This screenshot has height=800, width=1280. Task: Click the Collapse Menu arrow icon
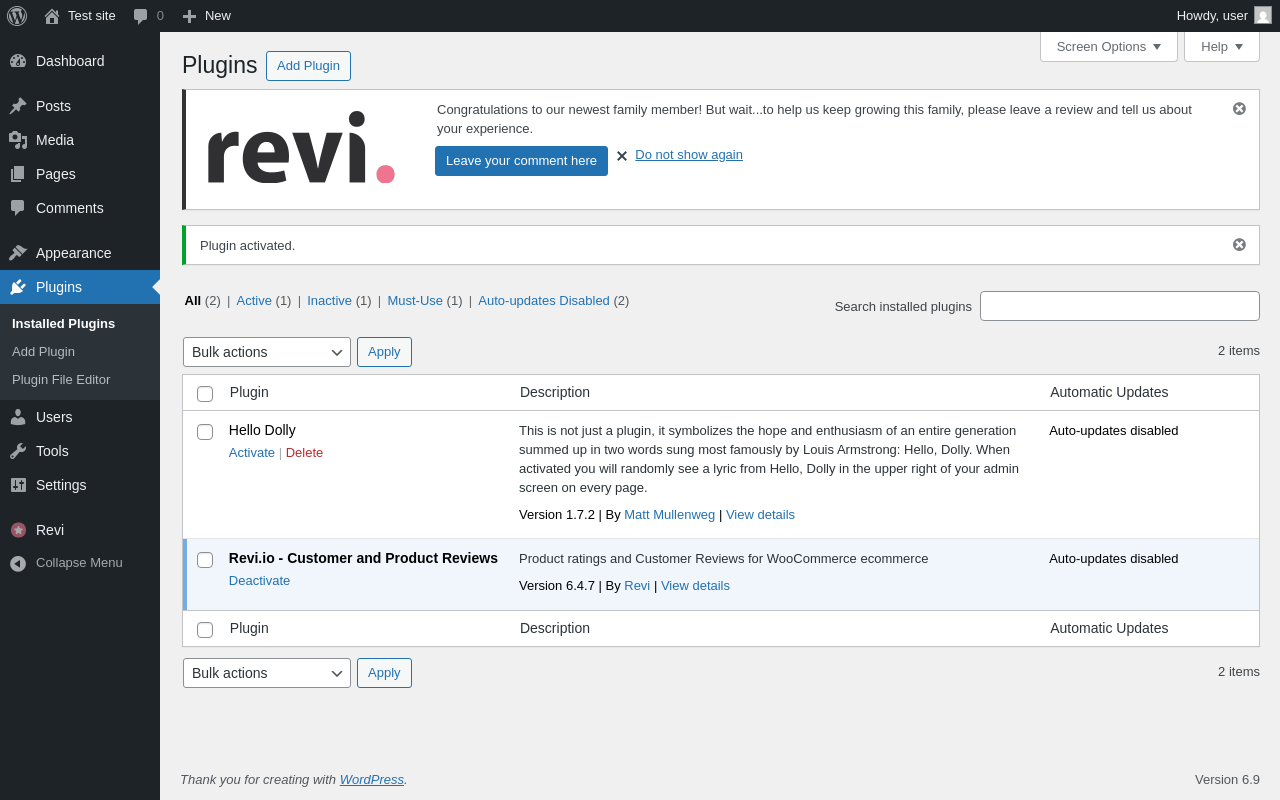[x=18, y=563]
